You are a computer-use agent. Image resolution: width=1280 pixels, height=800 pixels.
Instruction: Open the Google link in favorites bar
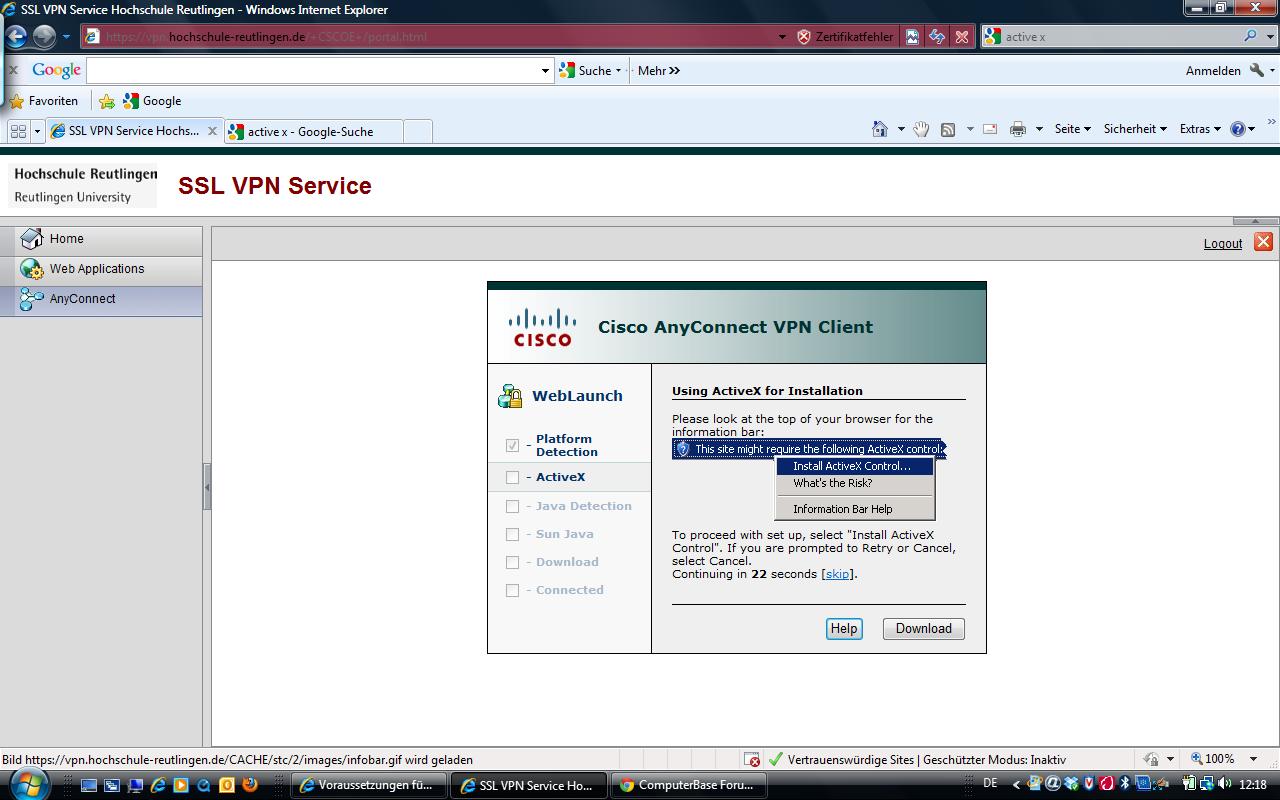coord(152,101)
